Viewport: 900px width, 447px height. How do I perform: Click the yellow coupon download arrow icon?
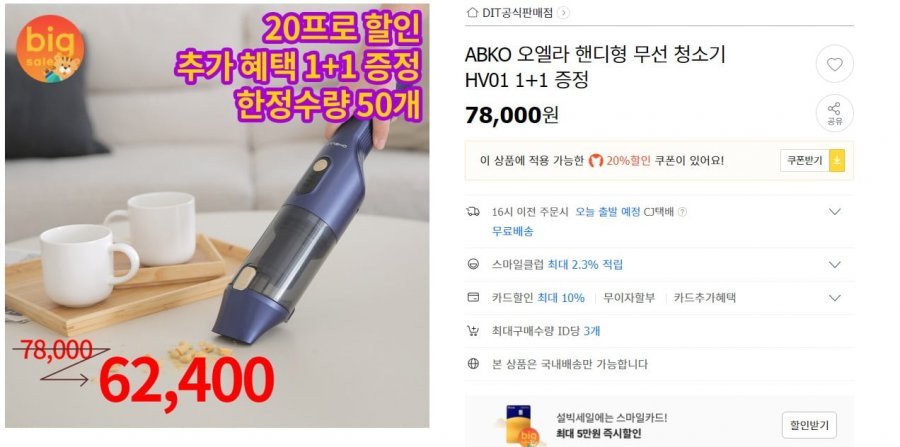pyautogui.click(x=837, y=161)
